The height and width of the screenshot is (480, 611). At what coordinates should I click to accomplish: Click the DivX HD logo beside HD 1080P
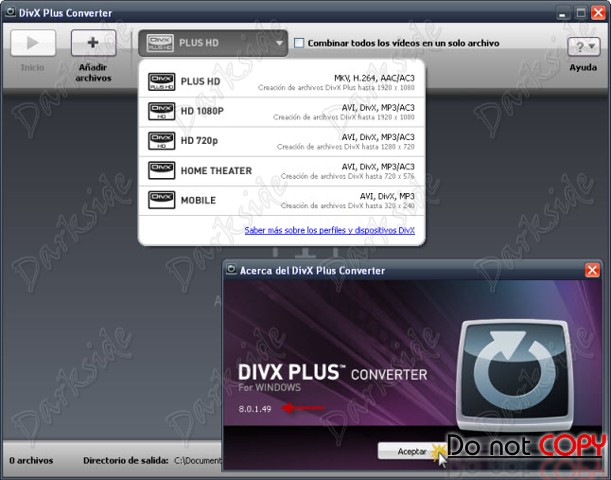161,111
